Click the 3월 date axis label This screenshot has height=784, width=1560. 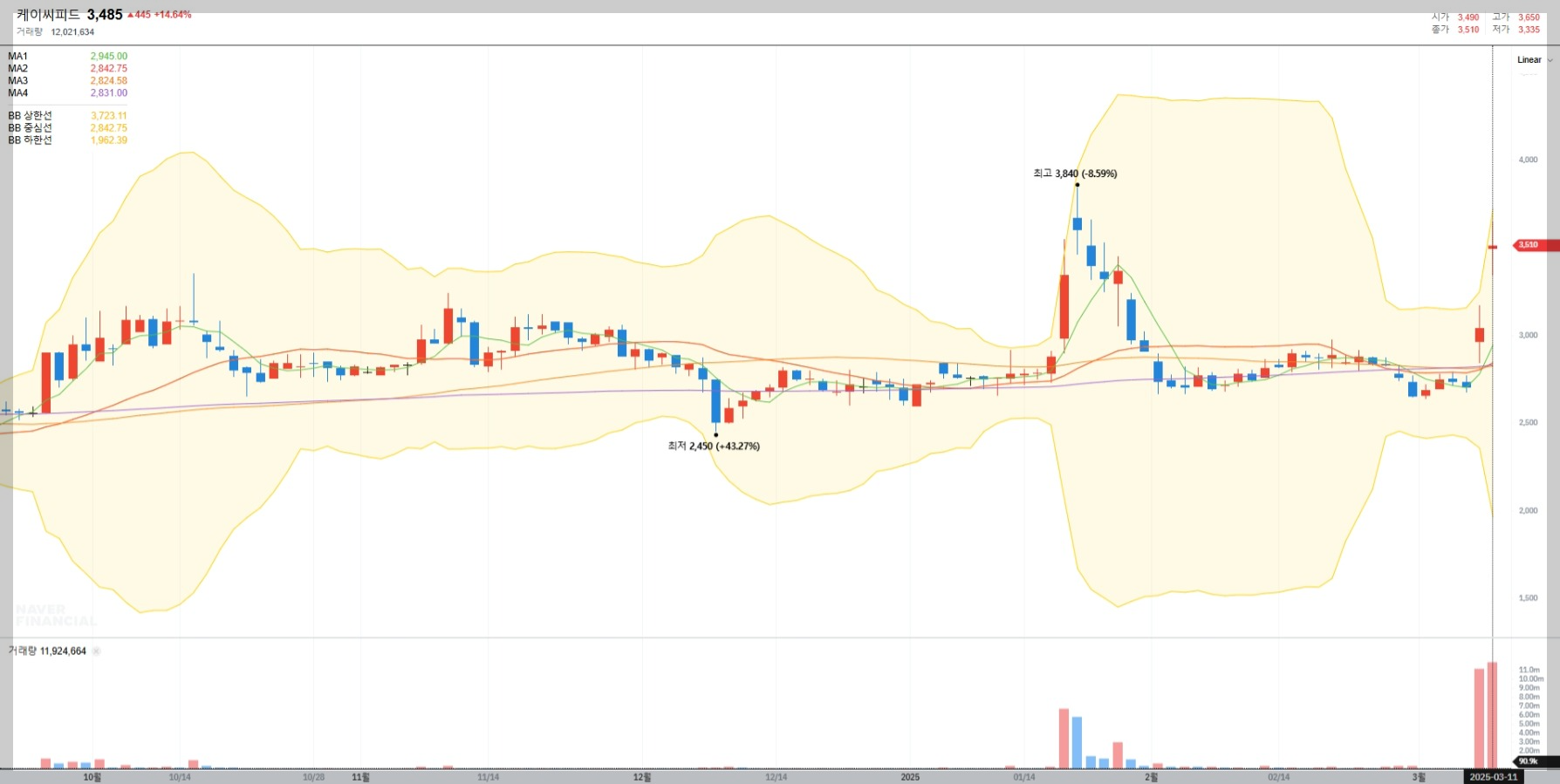click(x=1419, y=777)
